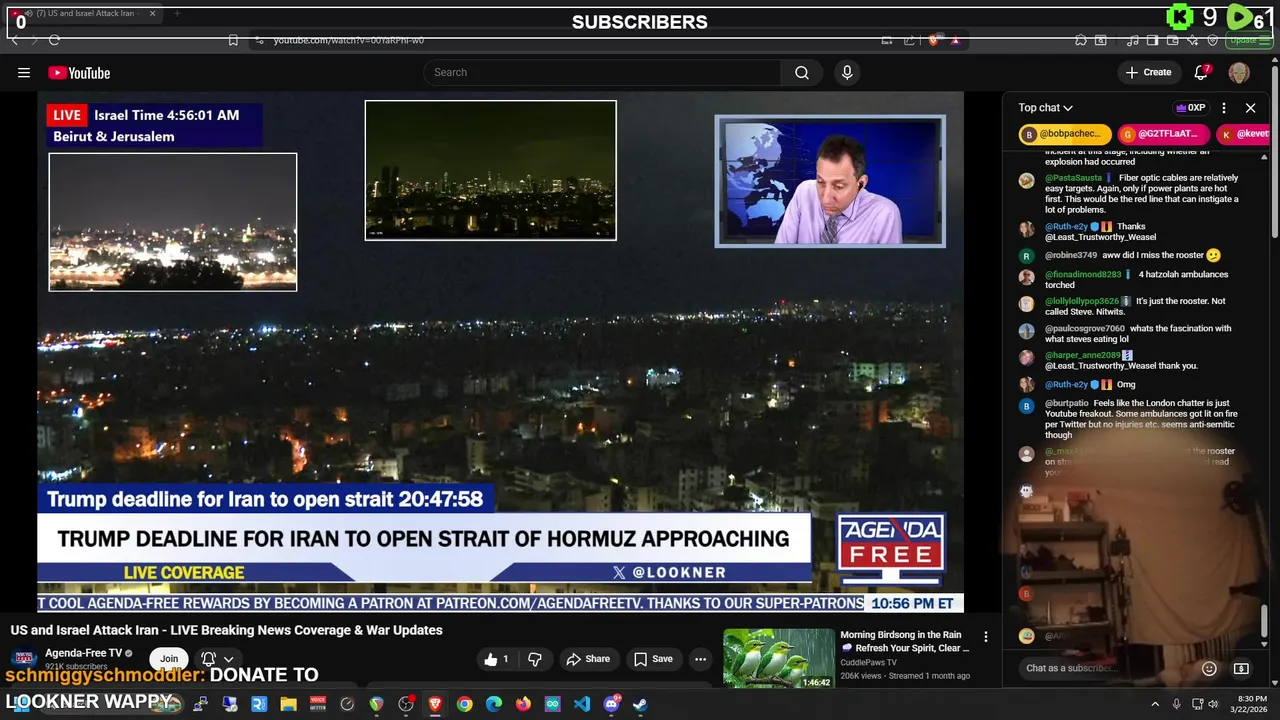The image size is (1280, 720).
Task: Click @robine3749 username in chat
Action: coord(1071,256)
